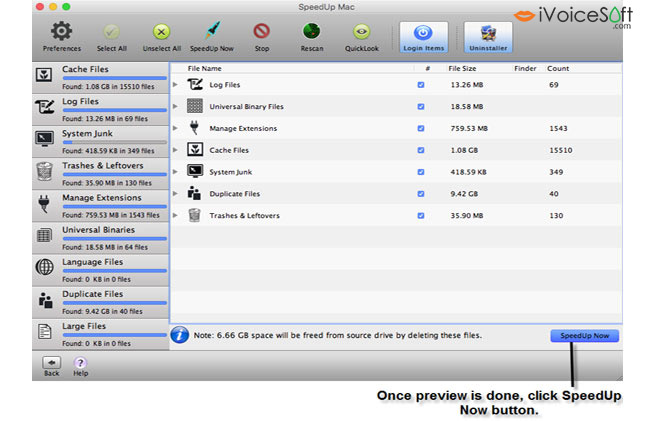645x421 pixels.
Task: Select Manage Extensions in sidebar
Action: click(100, 206)
